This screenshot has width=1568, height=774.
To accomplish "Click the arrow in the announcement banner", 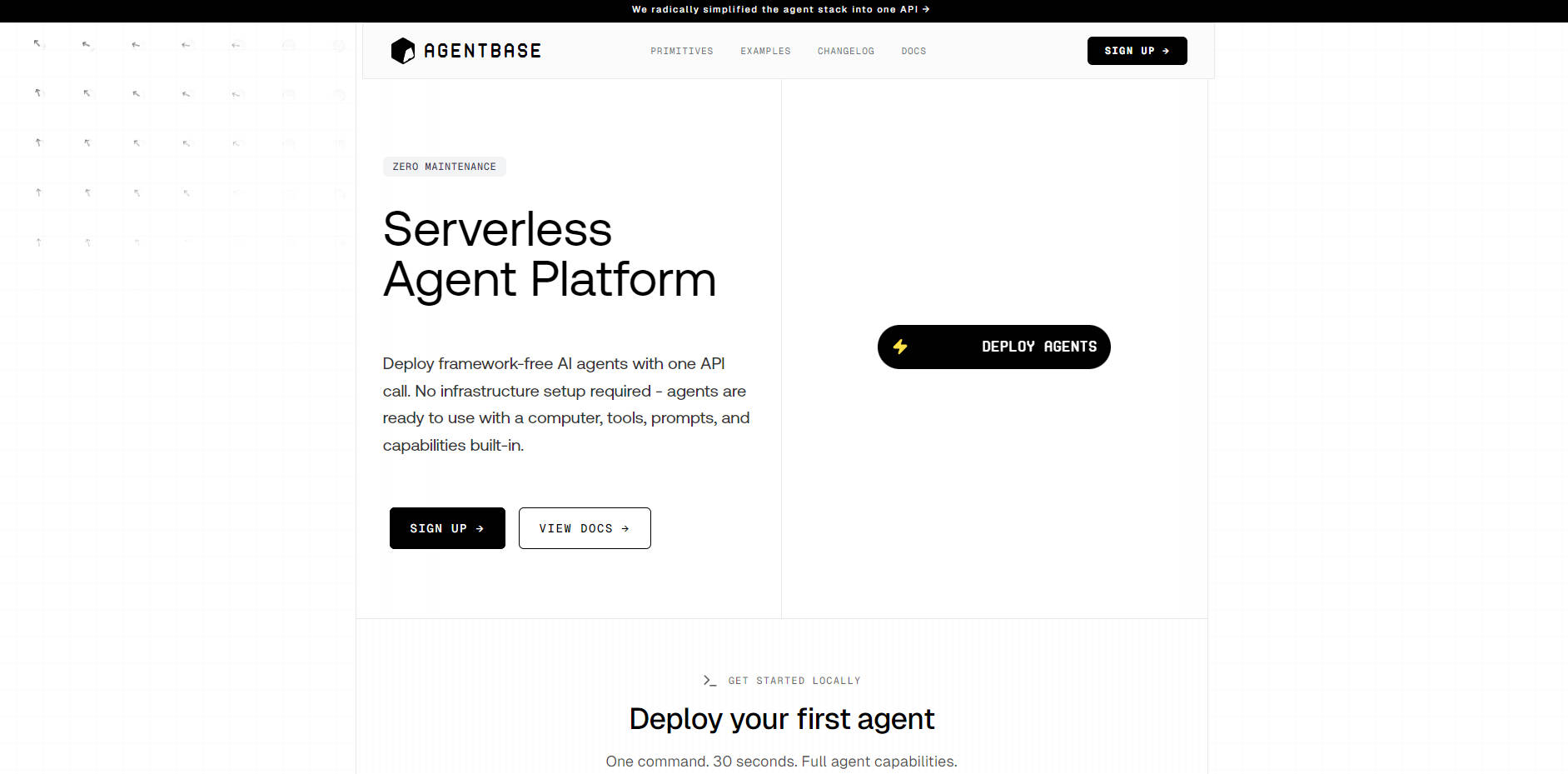I will pyautogui.click(x=927, y=9).
